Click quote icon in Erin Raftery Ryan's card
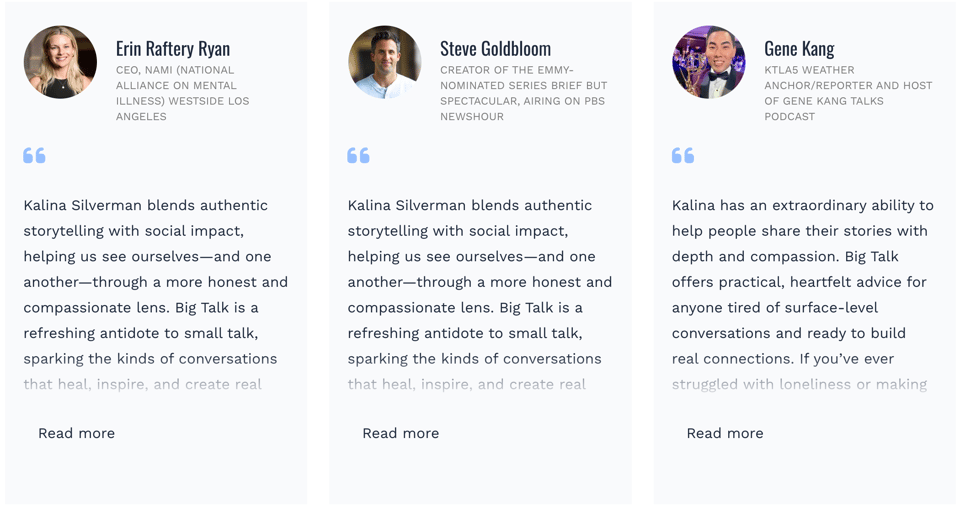This screenshot has height=507, width=960. coord(34,155)
